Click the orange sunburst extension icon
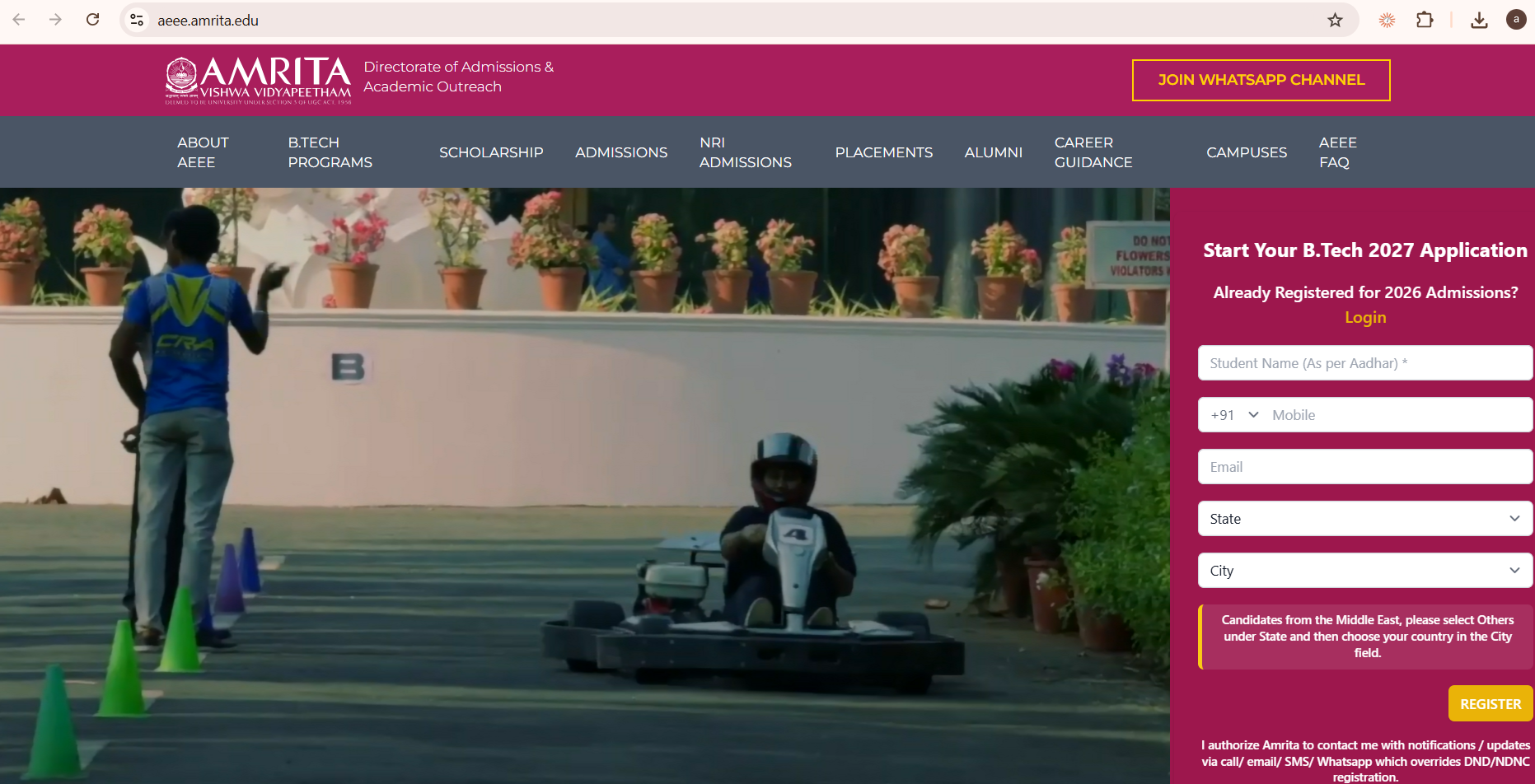The height and width of the screenshot is (784, 1535). tap(1388, 20)
